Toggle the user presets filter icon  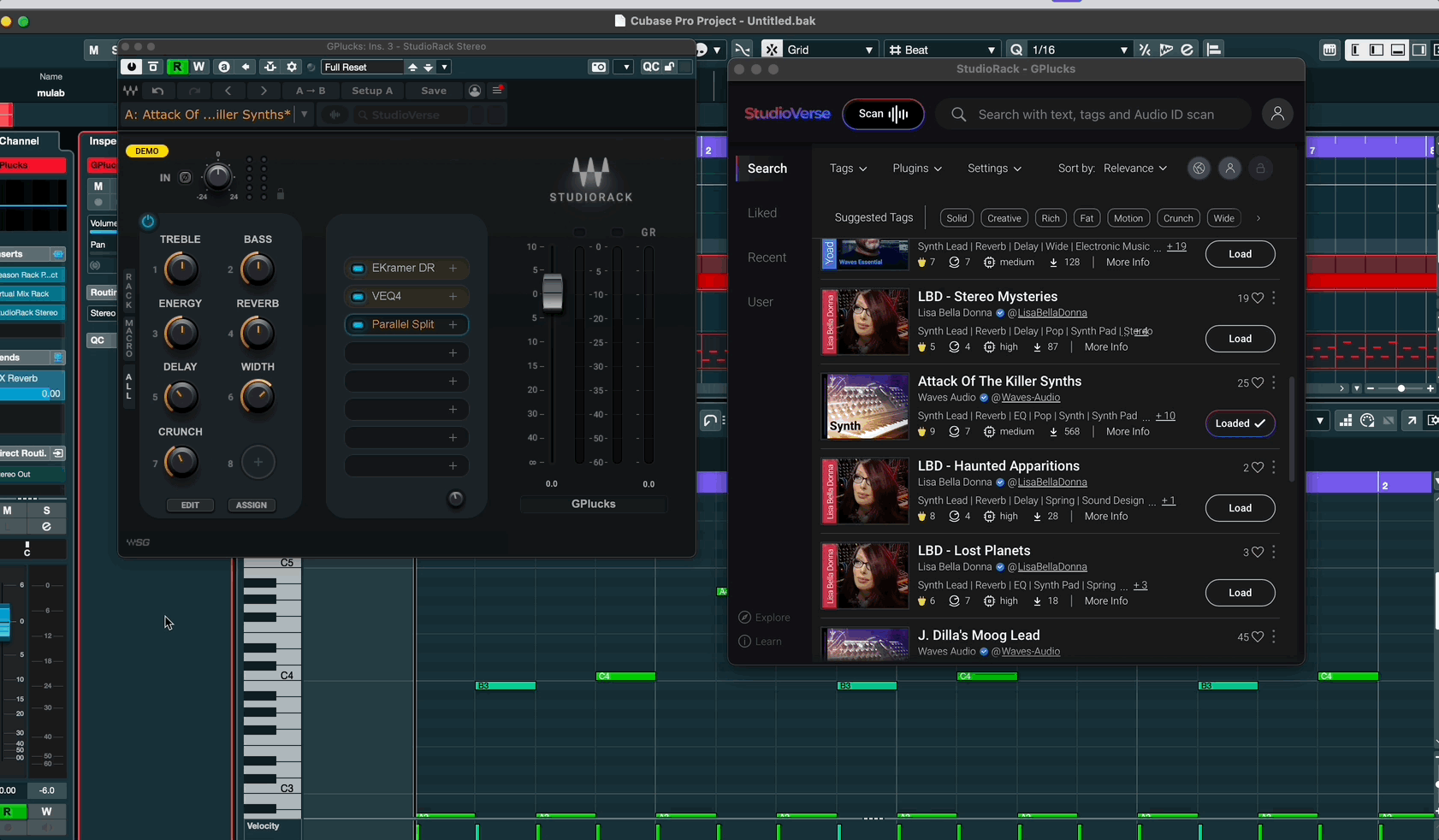click(x=1229, y=169)
